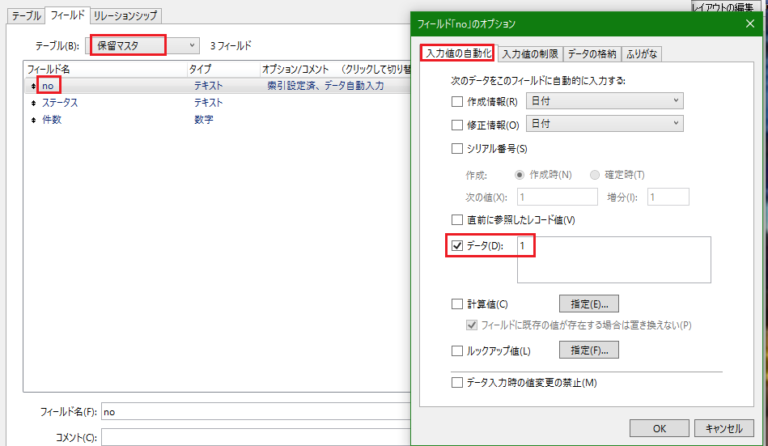
Task: Click the フィールド名 column header
Action: (106, 70)
